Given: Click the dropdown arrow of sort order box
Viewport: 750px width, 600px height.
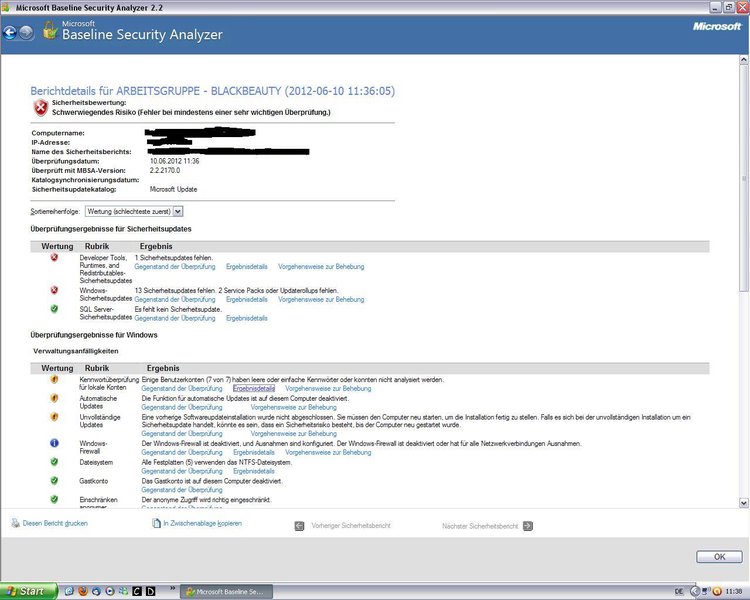Looking at the screenshot, I should coord(177,211).
